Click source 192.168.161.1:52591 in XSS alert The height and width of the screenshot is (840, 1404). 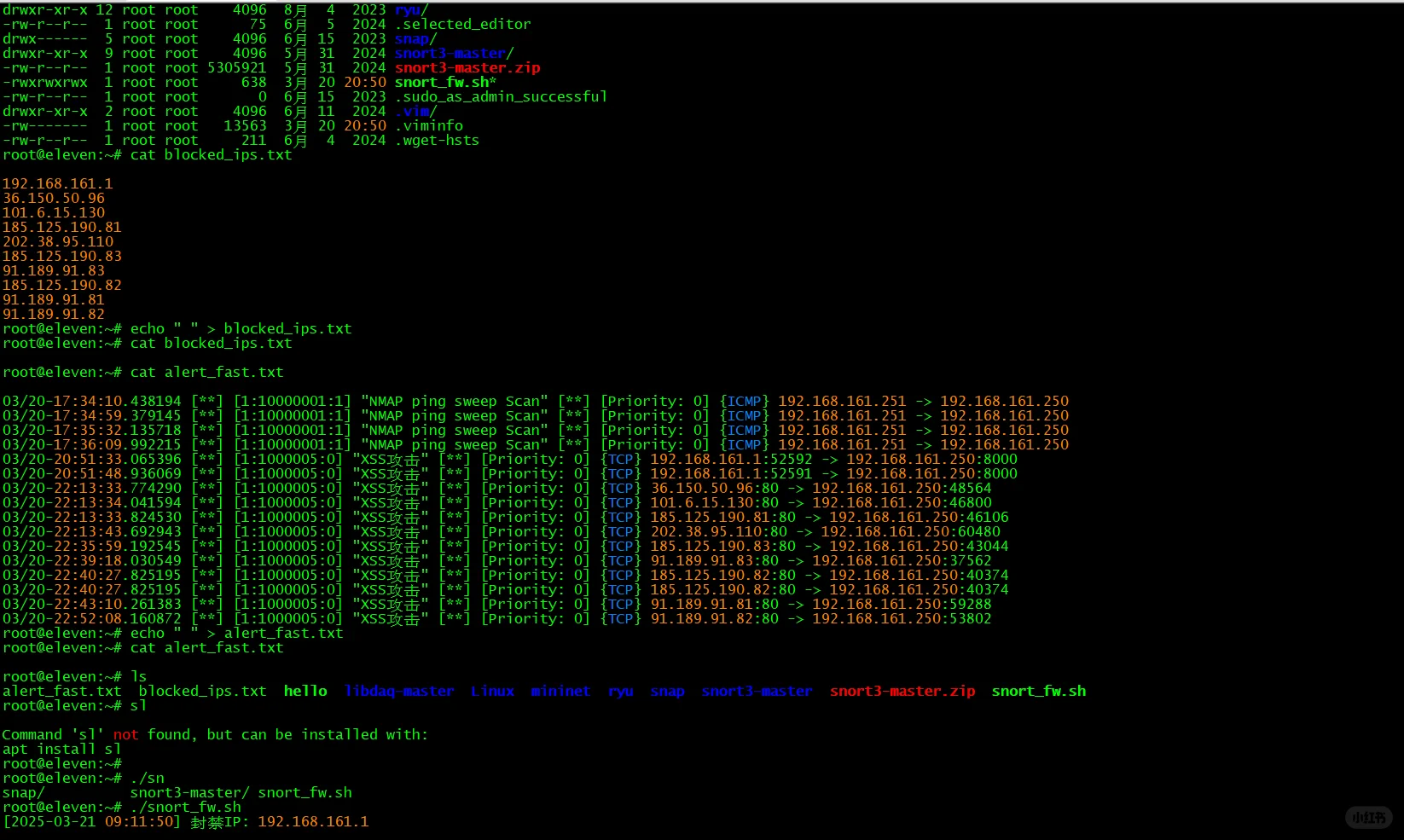731,473
